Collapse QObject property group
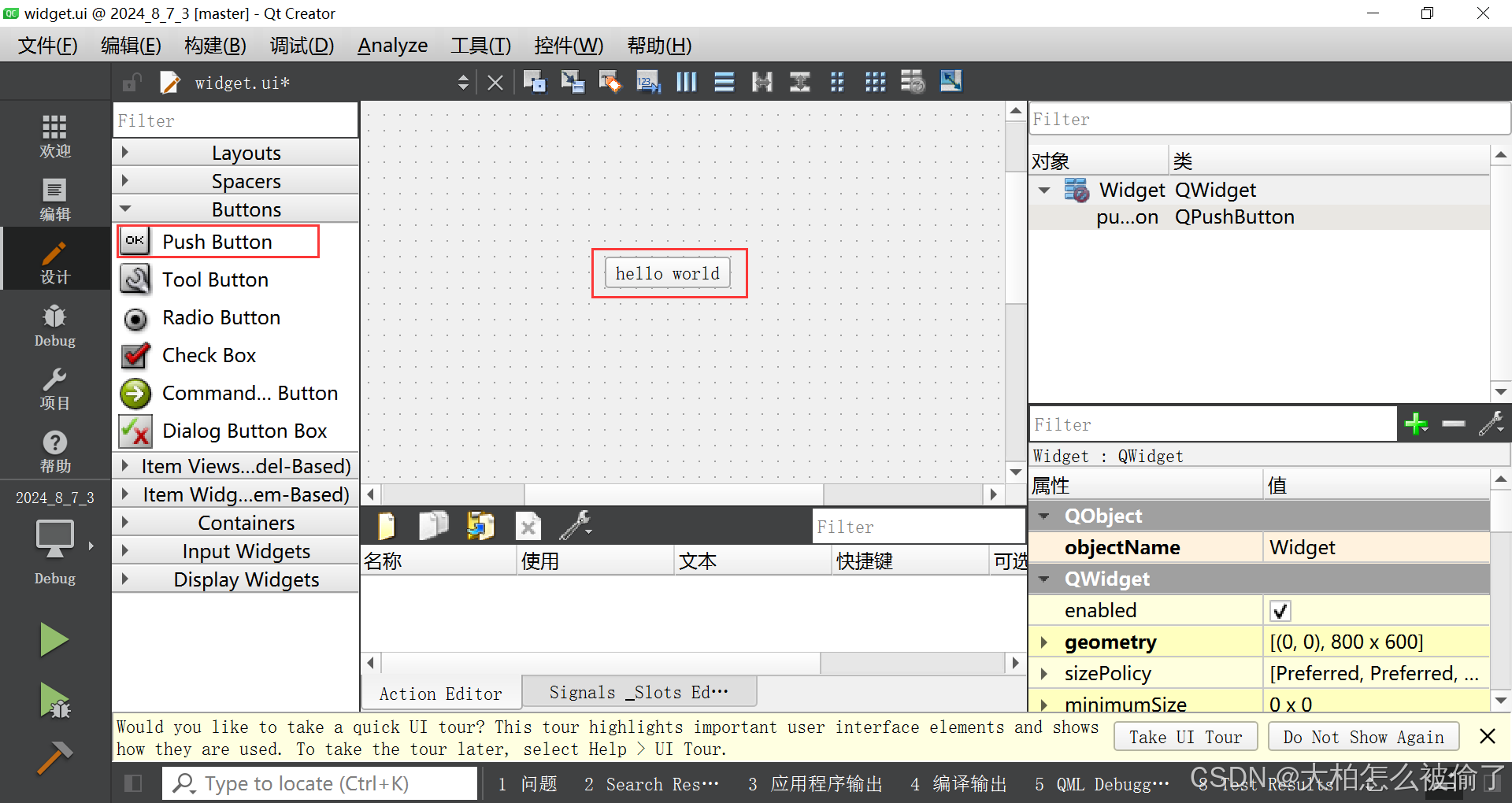 point(1044,516)
